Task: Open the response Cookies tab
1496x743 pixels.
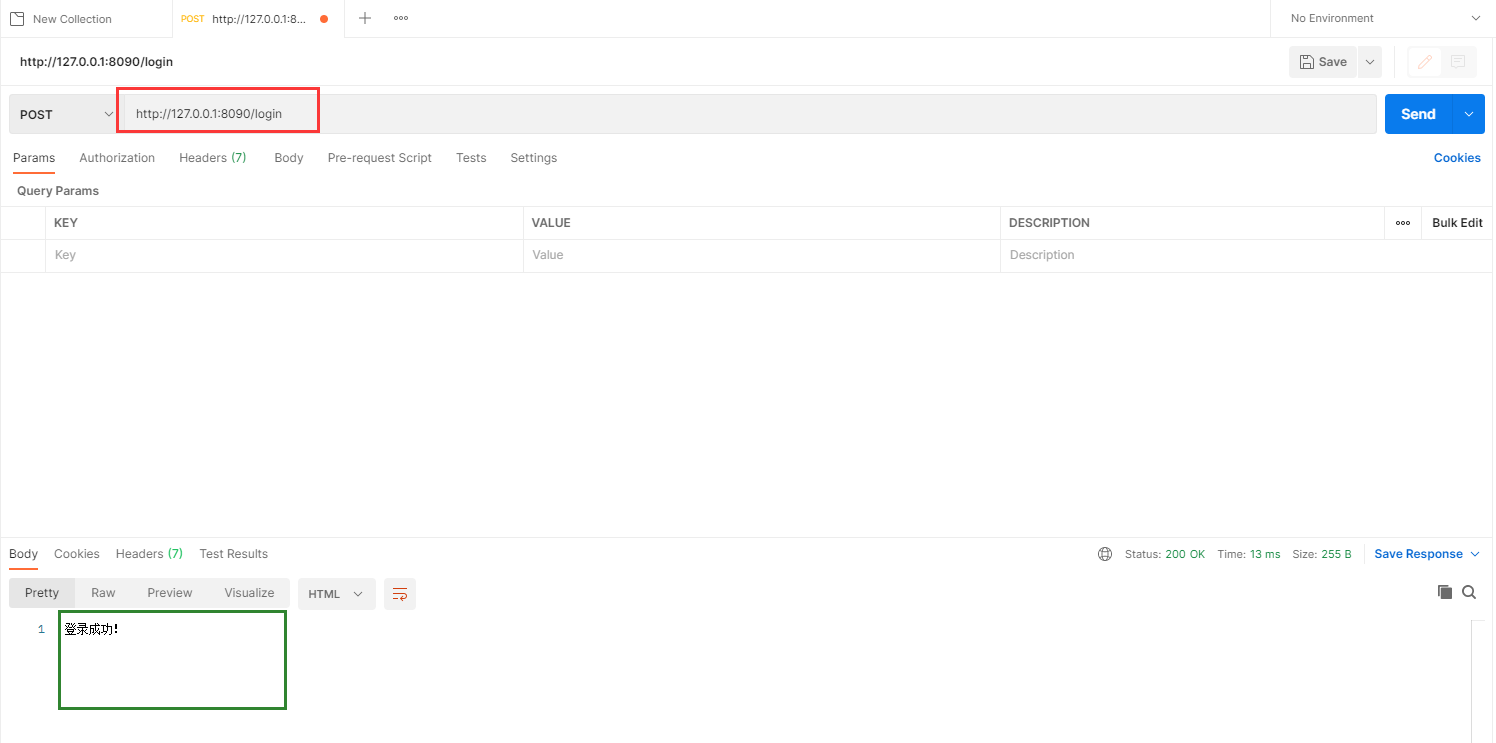Action: (77, 554)
